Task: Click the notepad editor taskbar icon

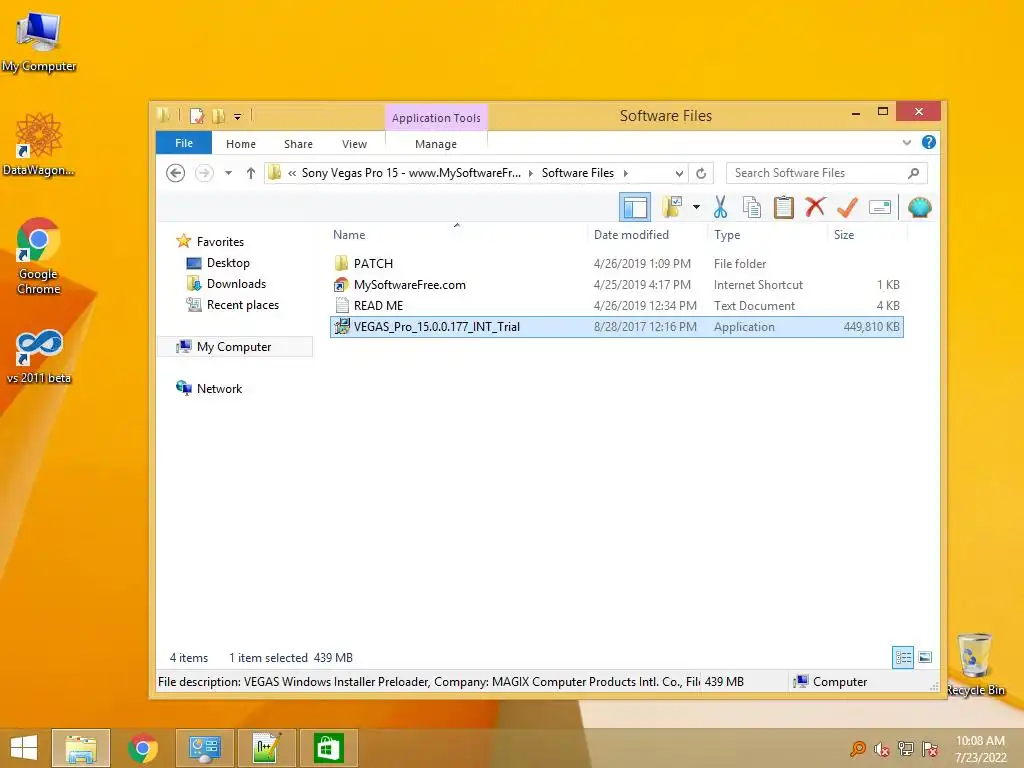Action: point(266,748)
